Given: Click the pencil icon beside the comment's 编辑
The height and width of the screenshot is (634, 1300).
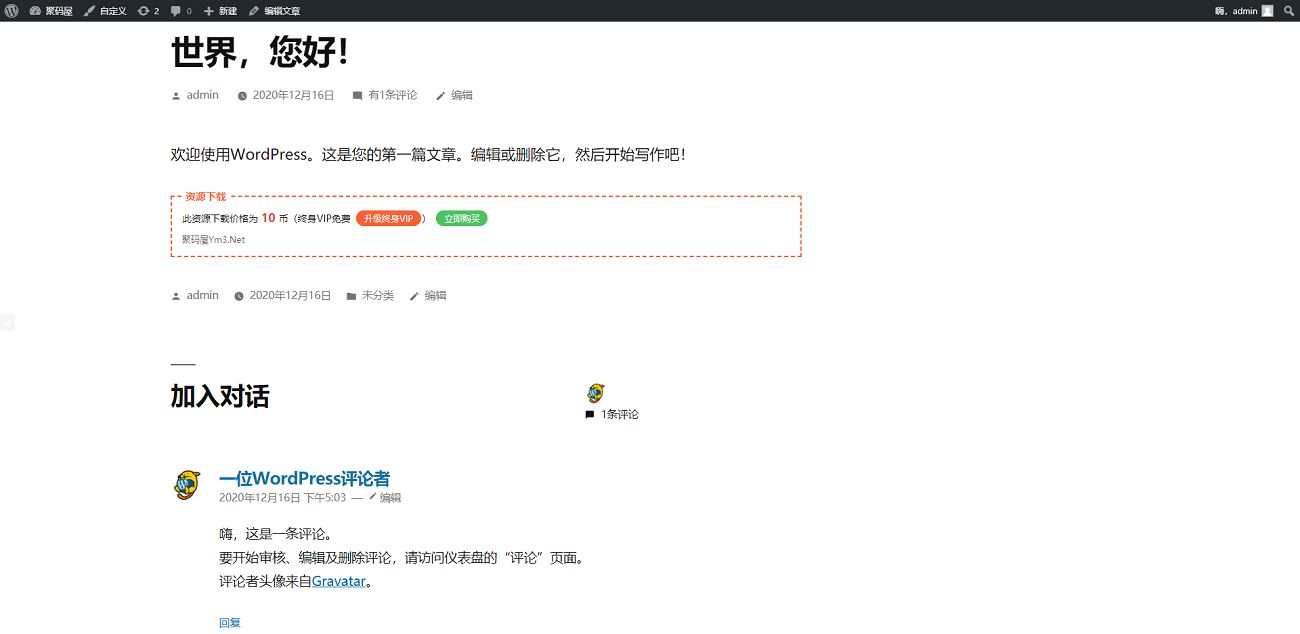Looking at the screenshot, I should point(373,496).
